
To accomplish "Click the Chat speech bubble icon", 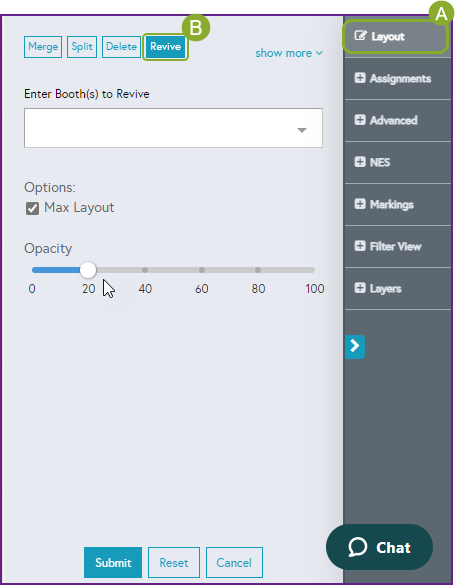I will [x=358, y=547].
